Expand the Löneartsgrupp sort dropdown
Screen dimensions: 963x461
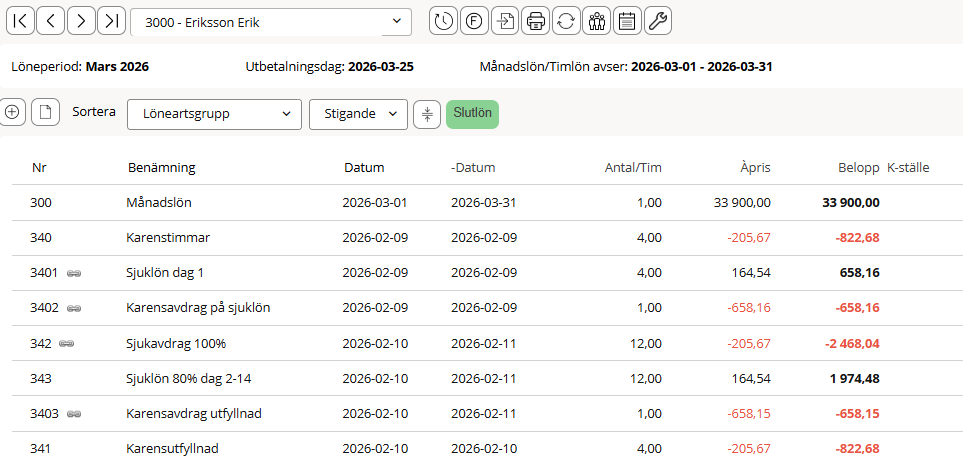214,114
